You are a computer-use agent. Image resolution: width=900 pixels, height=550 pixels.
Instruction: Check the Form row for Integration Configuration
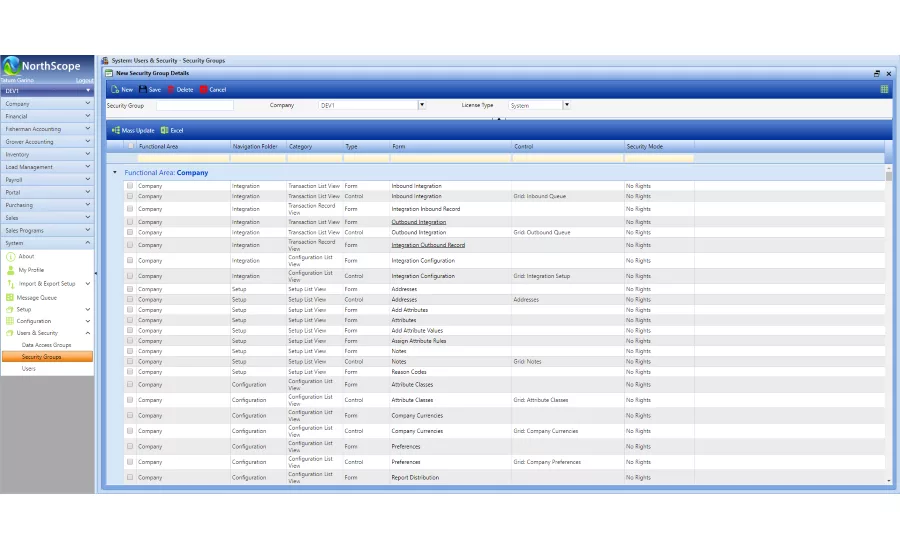[130, 261]
